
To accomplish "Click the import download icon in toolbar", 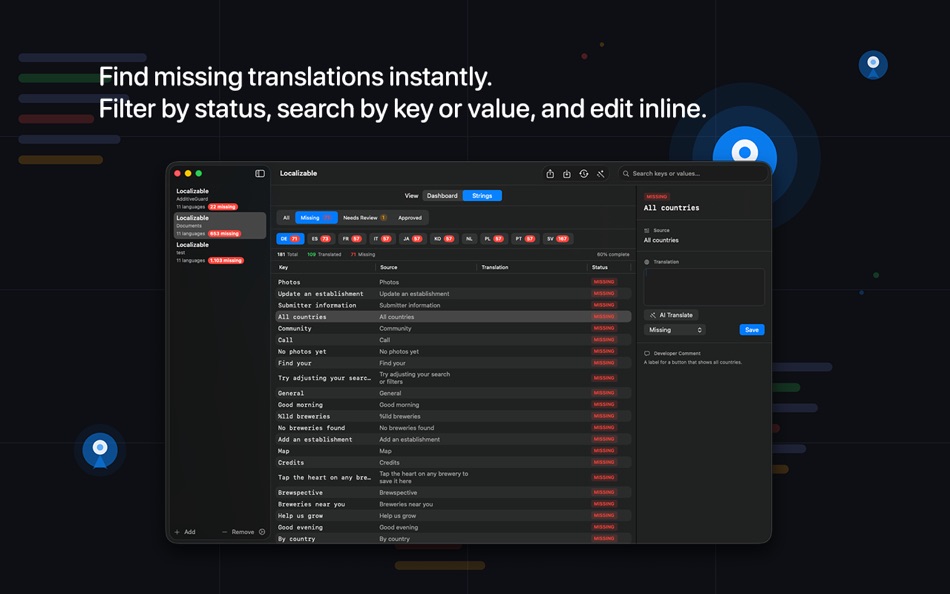I will (566, 174).
